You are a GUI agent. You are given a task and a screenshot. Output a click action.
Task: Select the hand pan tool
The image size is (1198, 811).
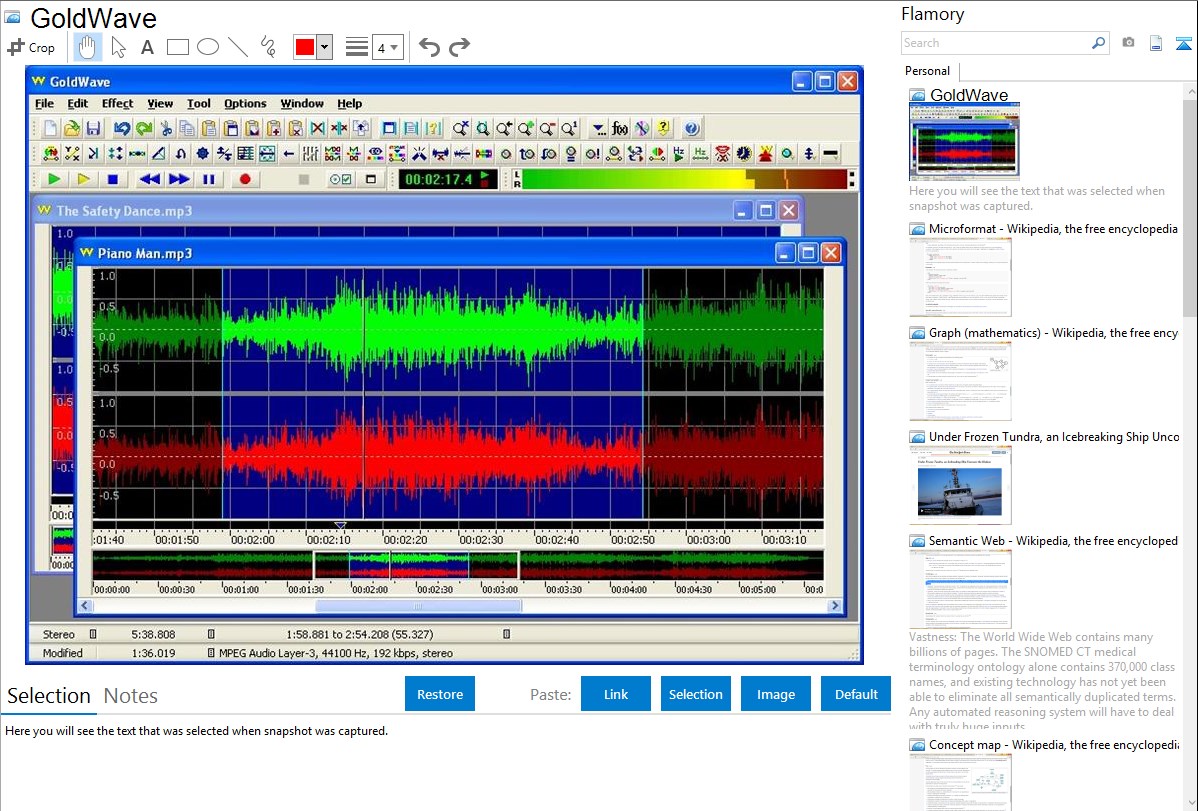[x=86, y=47]
